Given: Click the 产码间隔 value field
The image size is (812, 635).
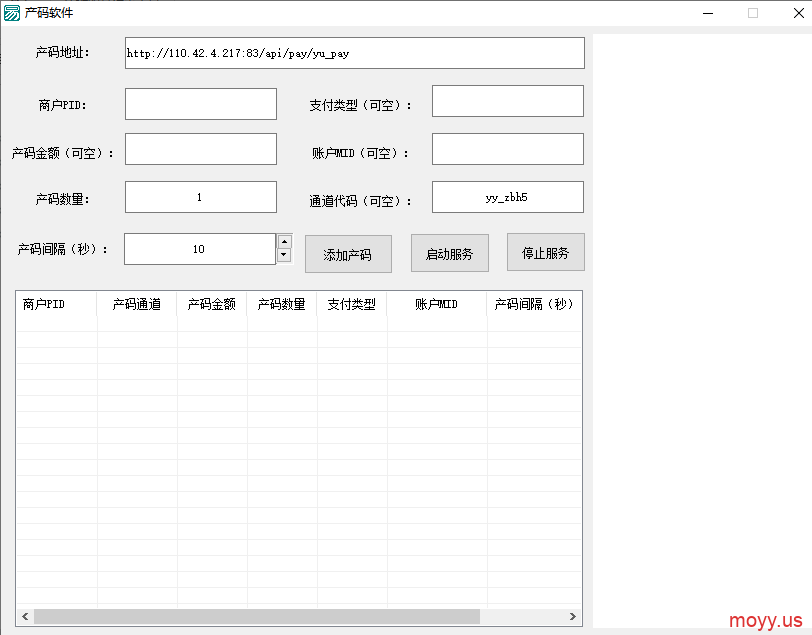Looking at the screenshot, I should click(199, 249).
